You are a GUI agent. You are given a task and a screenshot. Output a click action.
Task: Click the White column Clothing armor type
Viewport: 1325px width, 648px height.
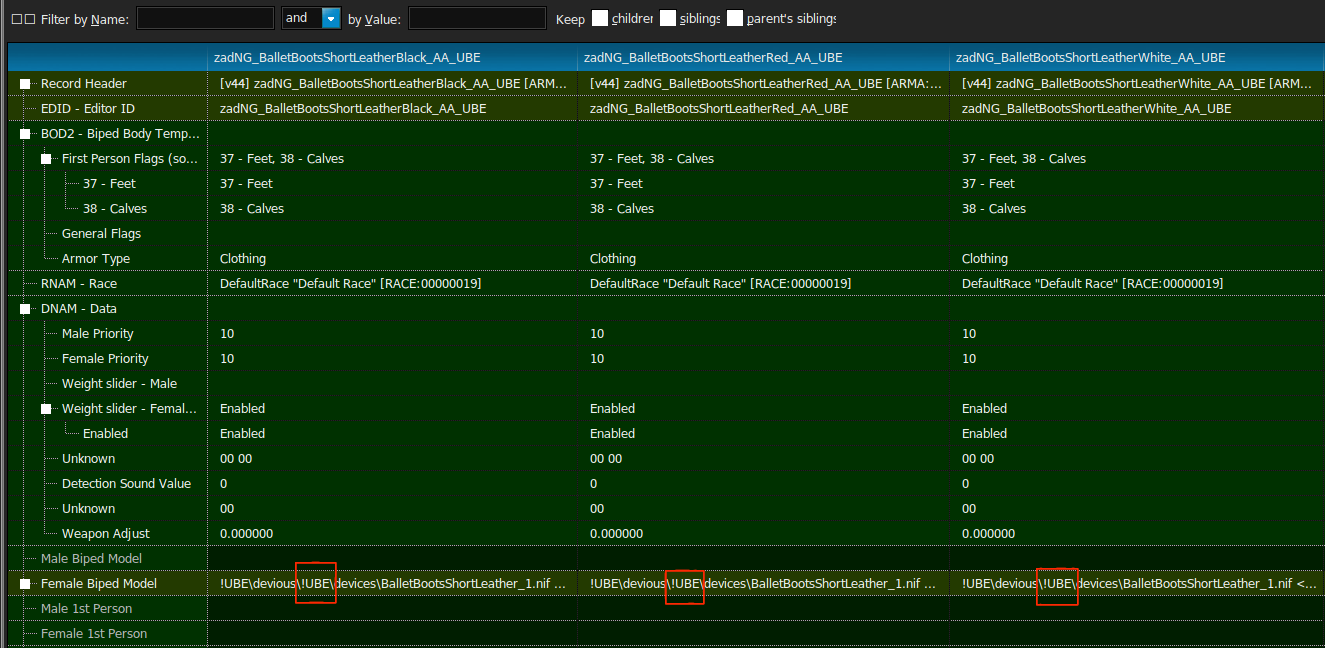(985, 259)
